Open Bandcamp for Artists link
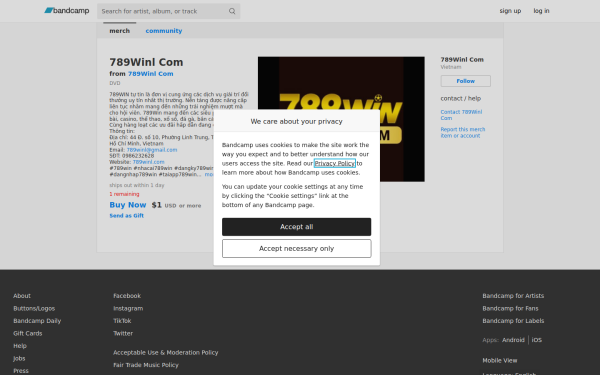Image resolution: width=600 pixels, height=375 pixels. [x=513, y=296]
